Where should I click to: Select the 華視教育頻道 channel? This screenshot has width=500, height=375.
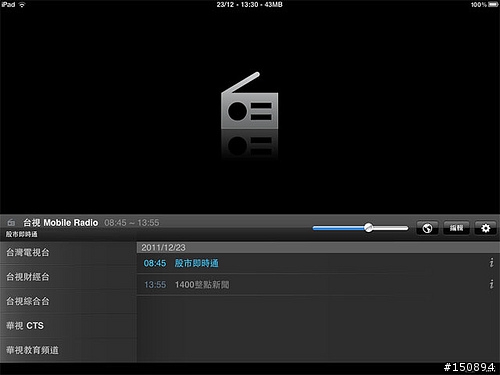tap(68, 350)
